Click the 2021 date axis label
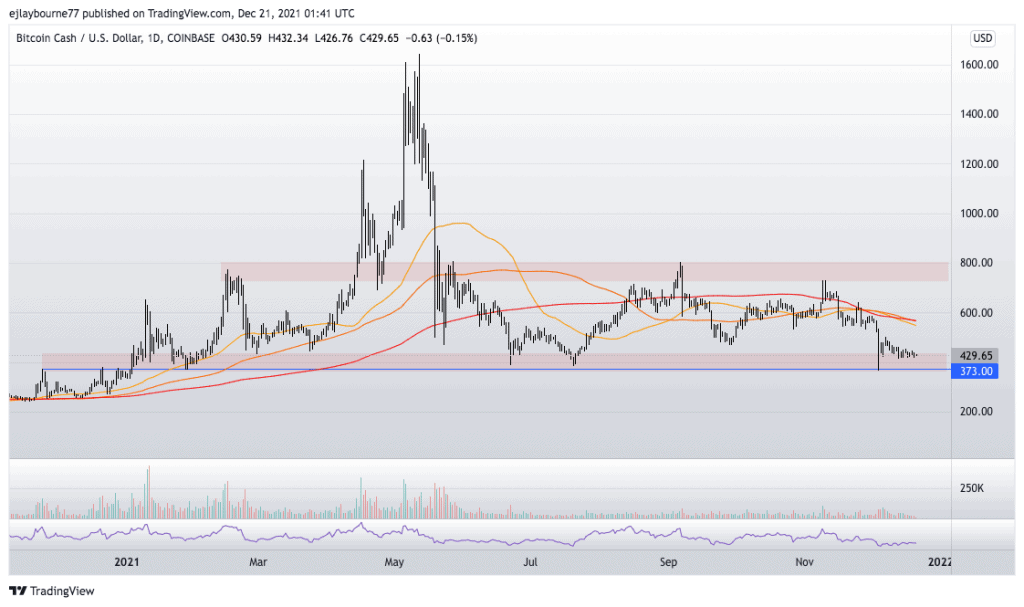The width and height of the screenshot is (1024, 607). click(x=127, y=562)
